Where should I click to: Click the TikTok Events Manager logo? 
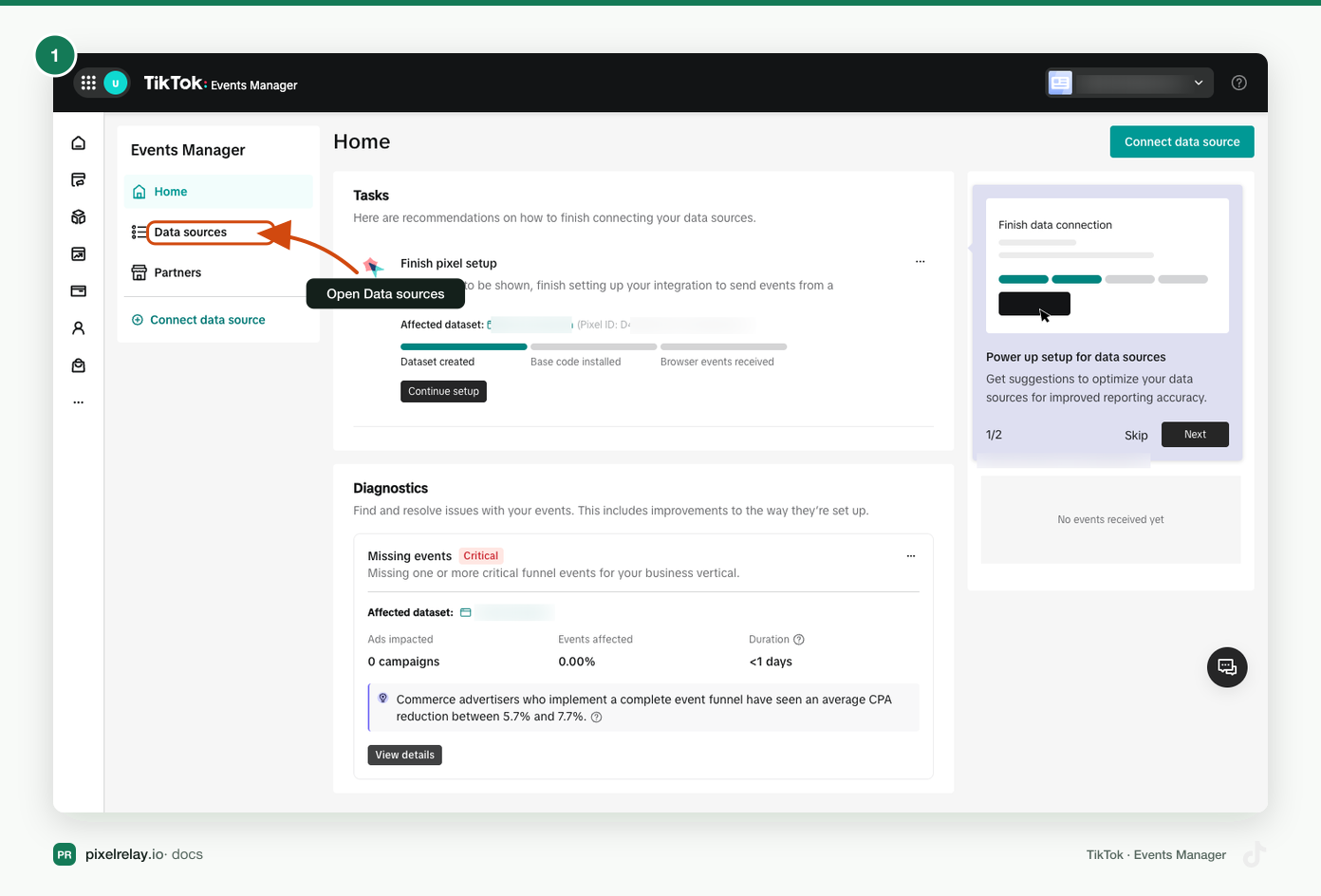(x=220, y=84)
